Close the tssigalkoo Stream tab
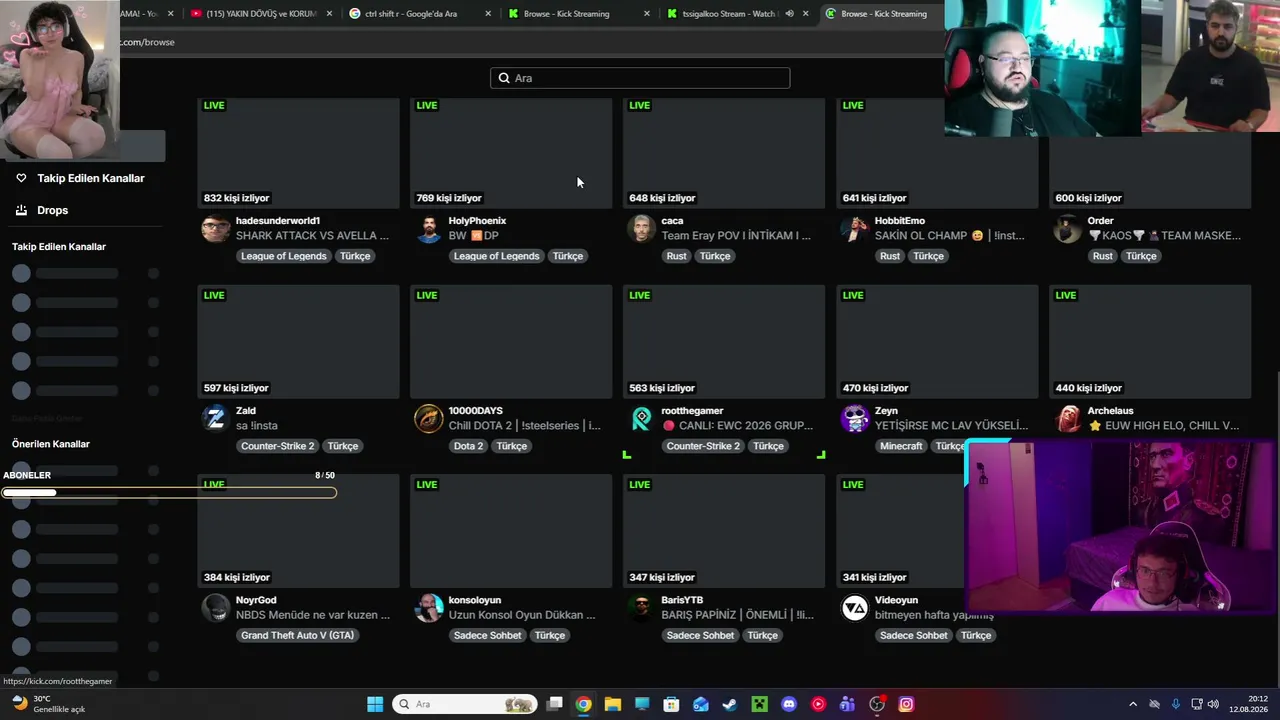This screenshot has width=1280, height=720. [806, 14]
